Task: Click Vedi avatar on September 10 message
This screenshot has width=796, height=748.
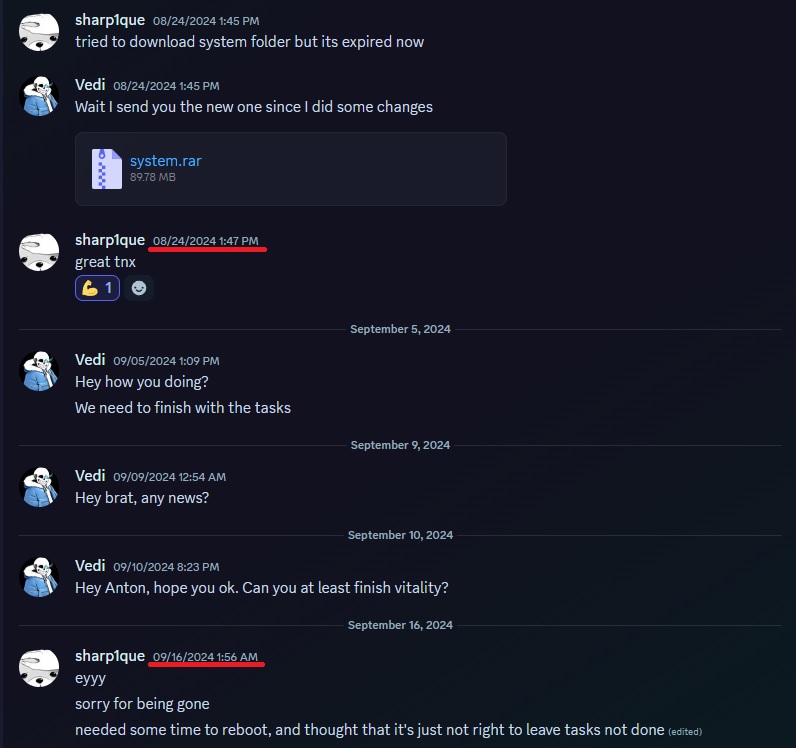Action: coord(39,577)
